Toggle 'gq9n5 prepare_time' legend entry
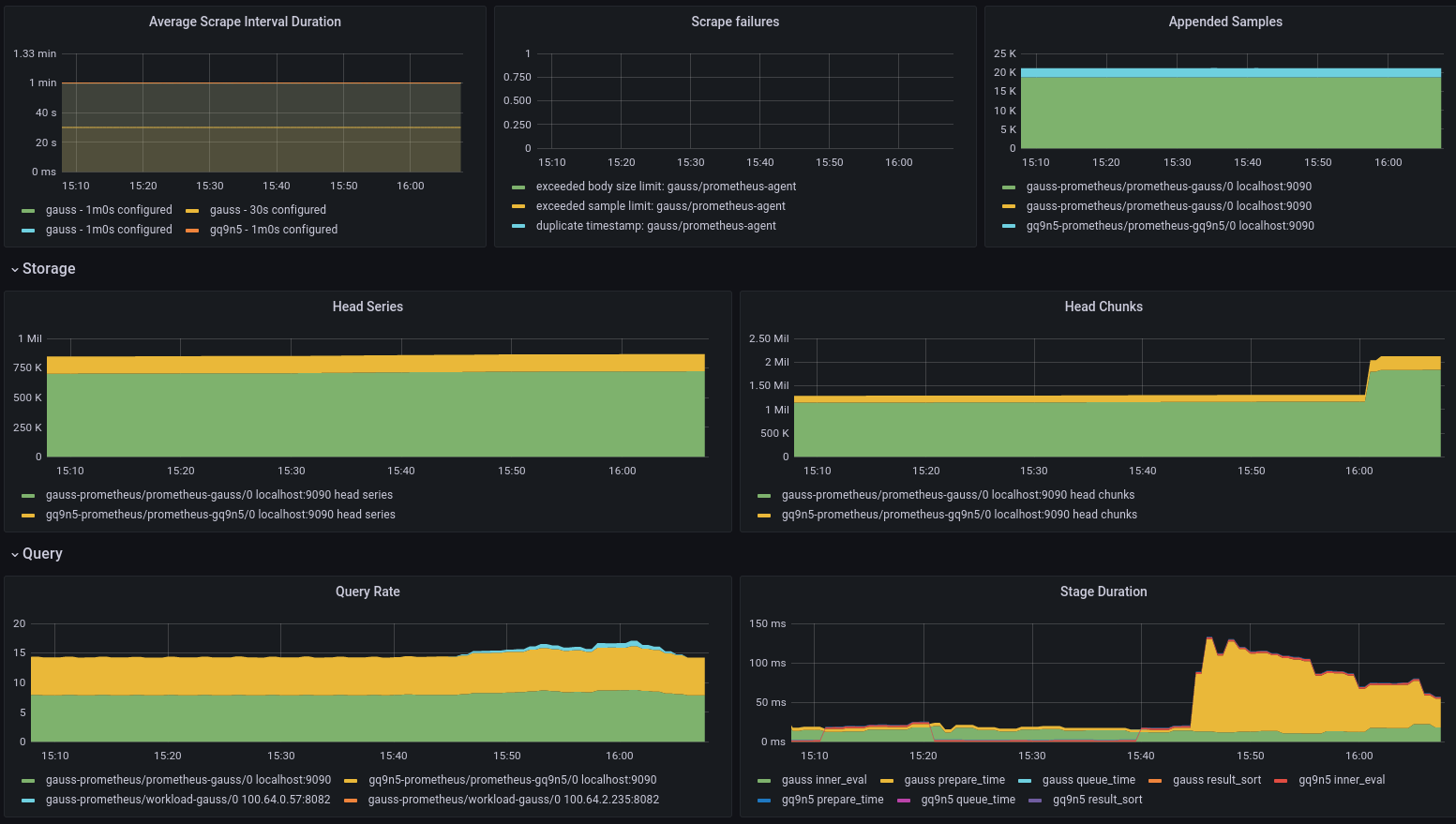The width and height of the screenshot is (1456, 824). click(x=833, y=800)
